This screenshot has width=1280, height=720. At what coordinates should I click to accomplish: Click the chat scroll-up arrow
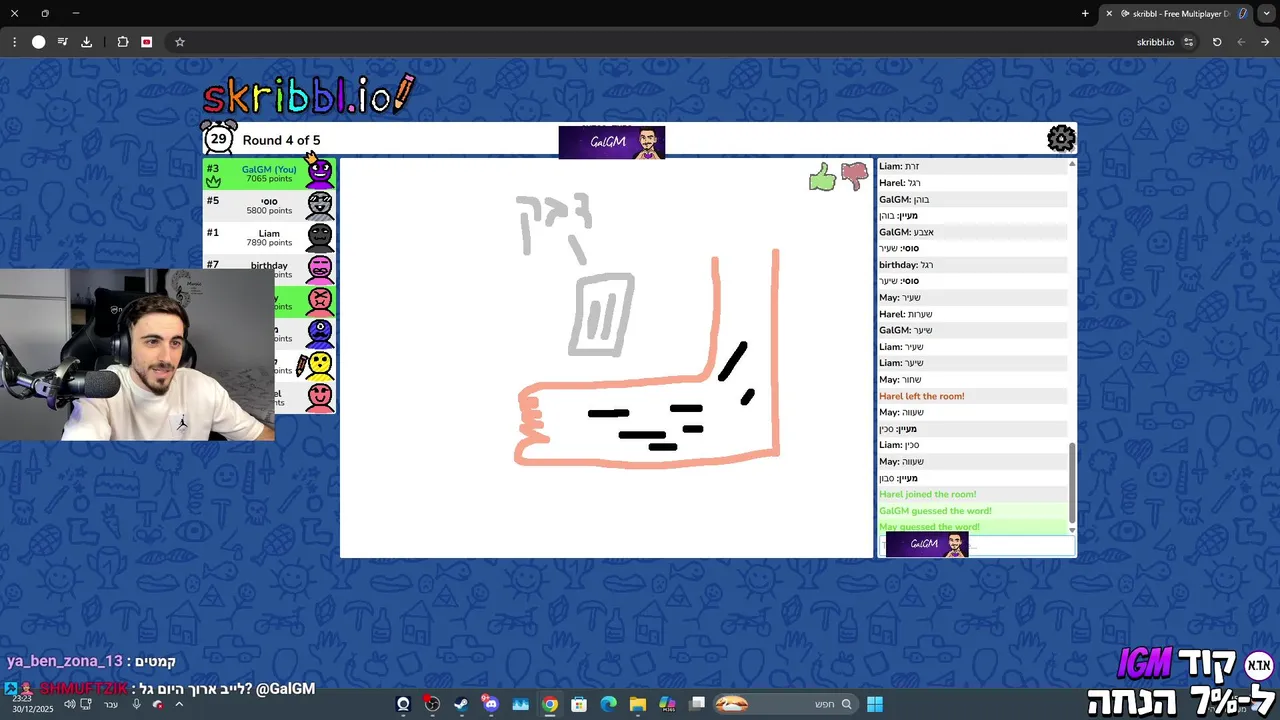1072,163
